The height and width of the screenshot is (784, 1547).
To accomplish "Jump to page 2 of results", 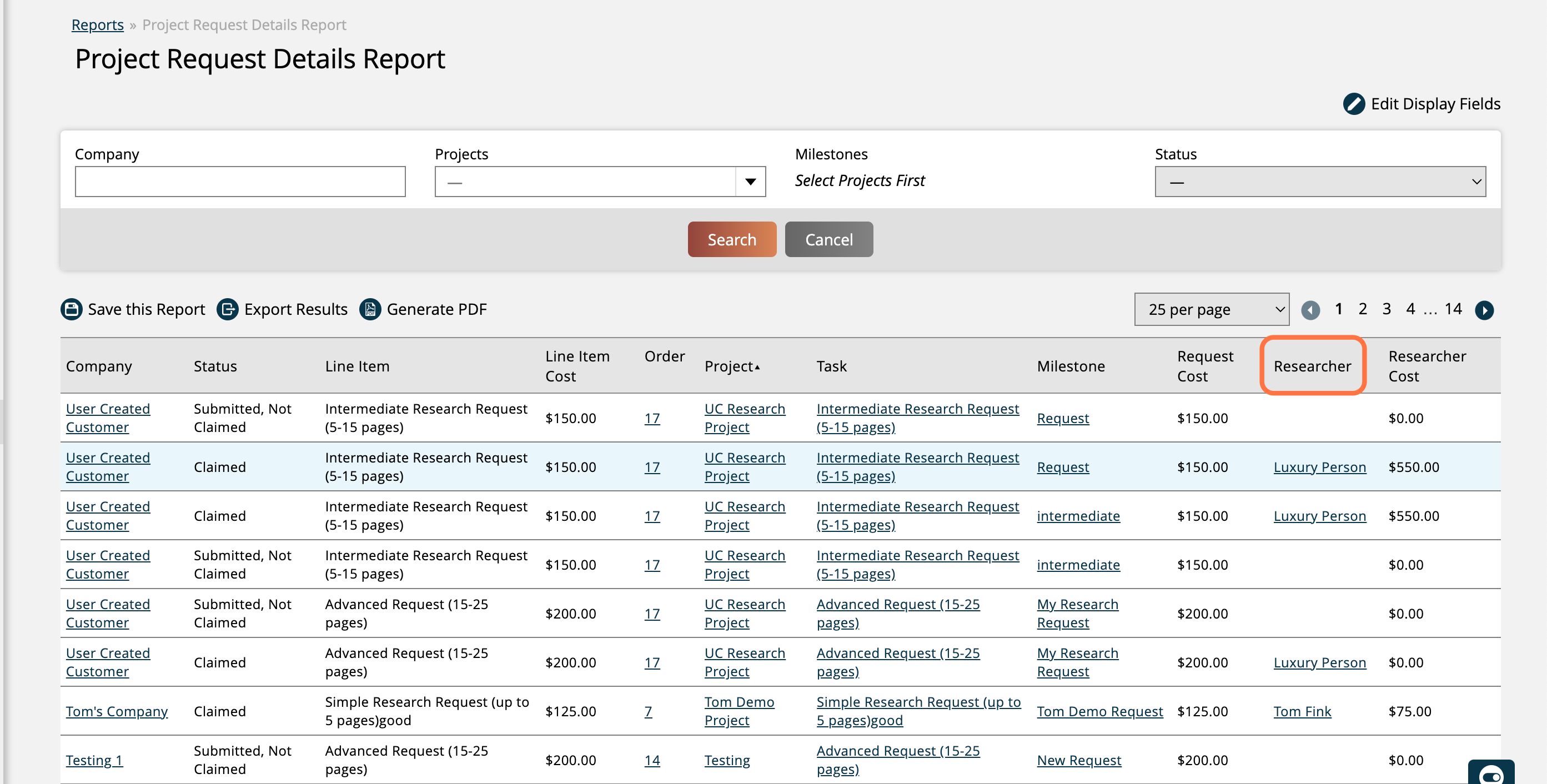I will [x=1363, y=309].
